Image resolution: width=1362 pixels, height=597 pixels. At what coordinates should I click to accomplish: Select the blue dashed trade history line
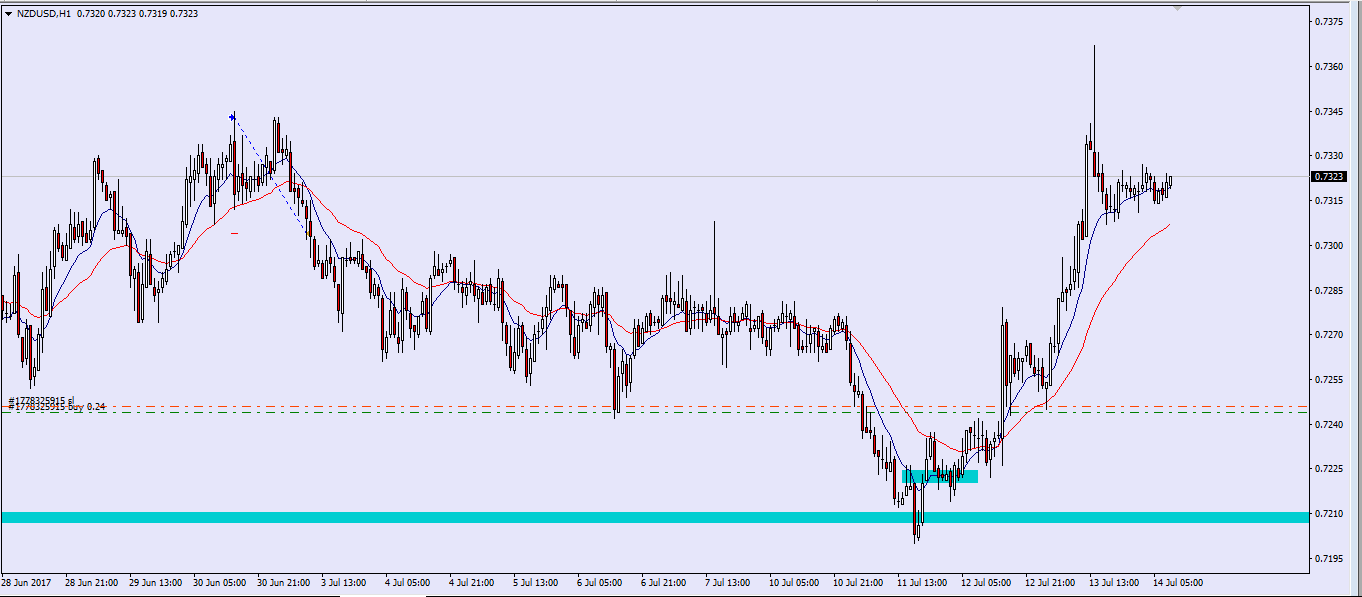[270, 175]
